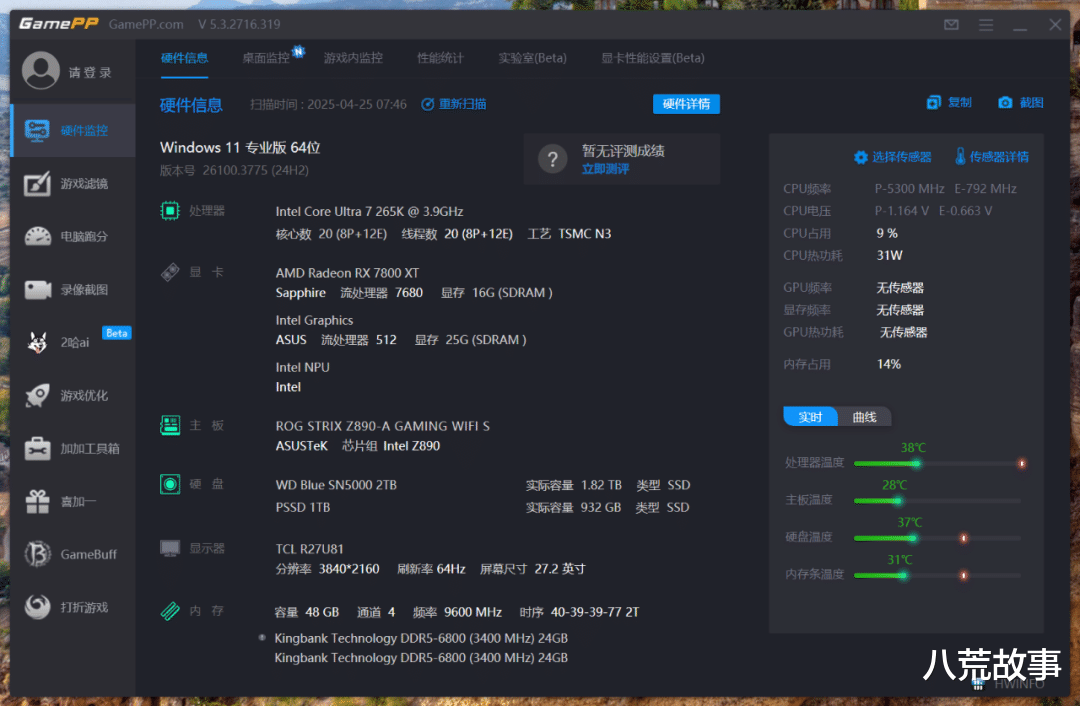Image resolution: width=1080 pixels, height=706 pixels.
Task: Click the 选择传感器 gear icon
Action: pyautogui.click(x=860, y=157)
